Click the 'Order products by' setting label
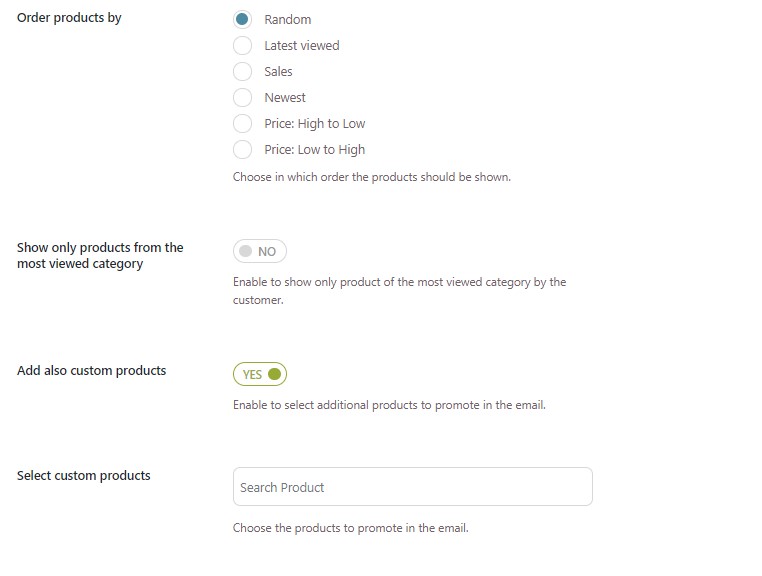 [69, 17]
